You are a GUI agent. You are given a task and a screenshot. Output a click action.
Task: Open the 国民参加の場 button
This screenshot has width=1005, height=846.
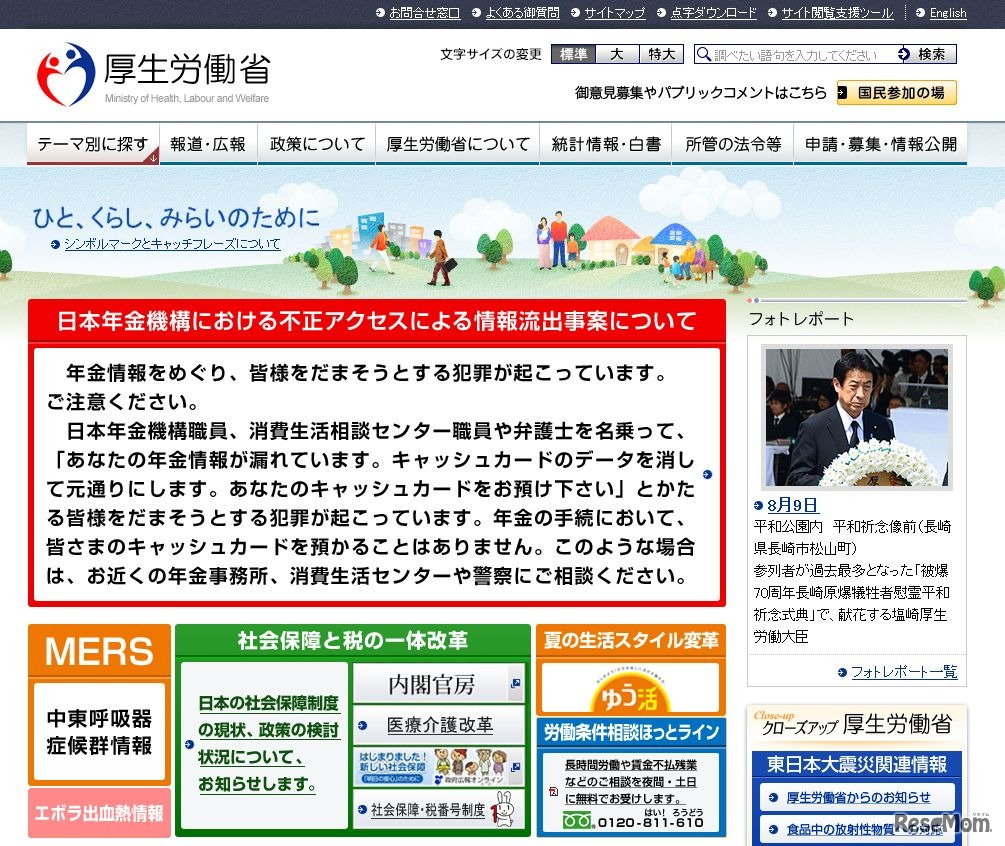pos(897,93)
